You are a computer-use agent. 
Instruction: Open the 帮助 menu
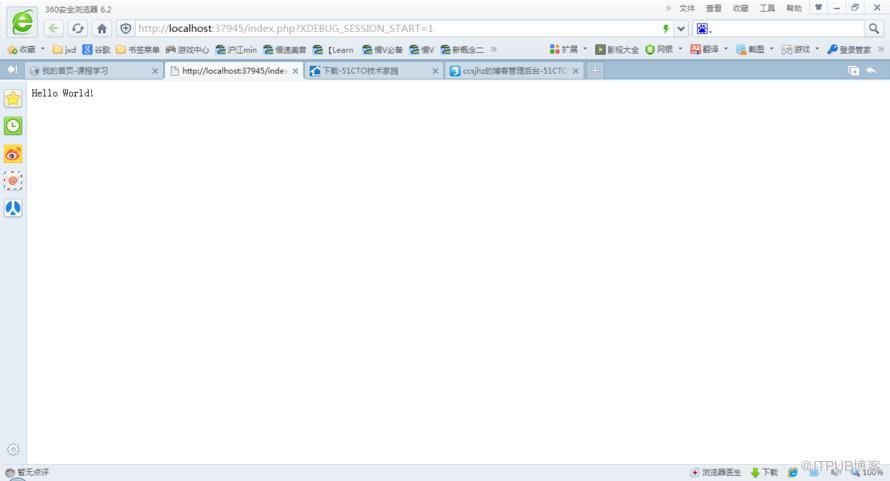pos(794,9)
